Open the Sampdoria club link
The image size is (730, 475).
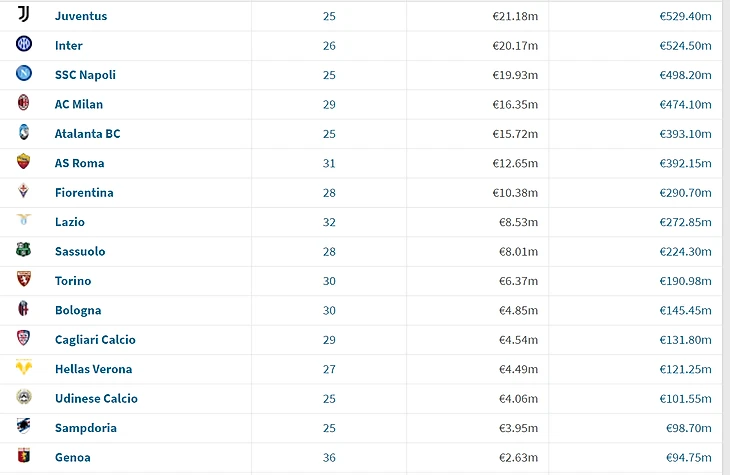86,428
